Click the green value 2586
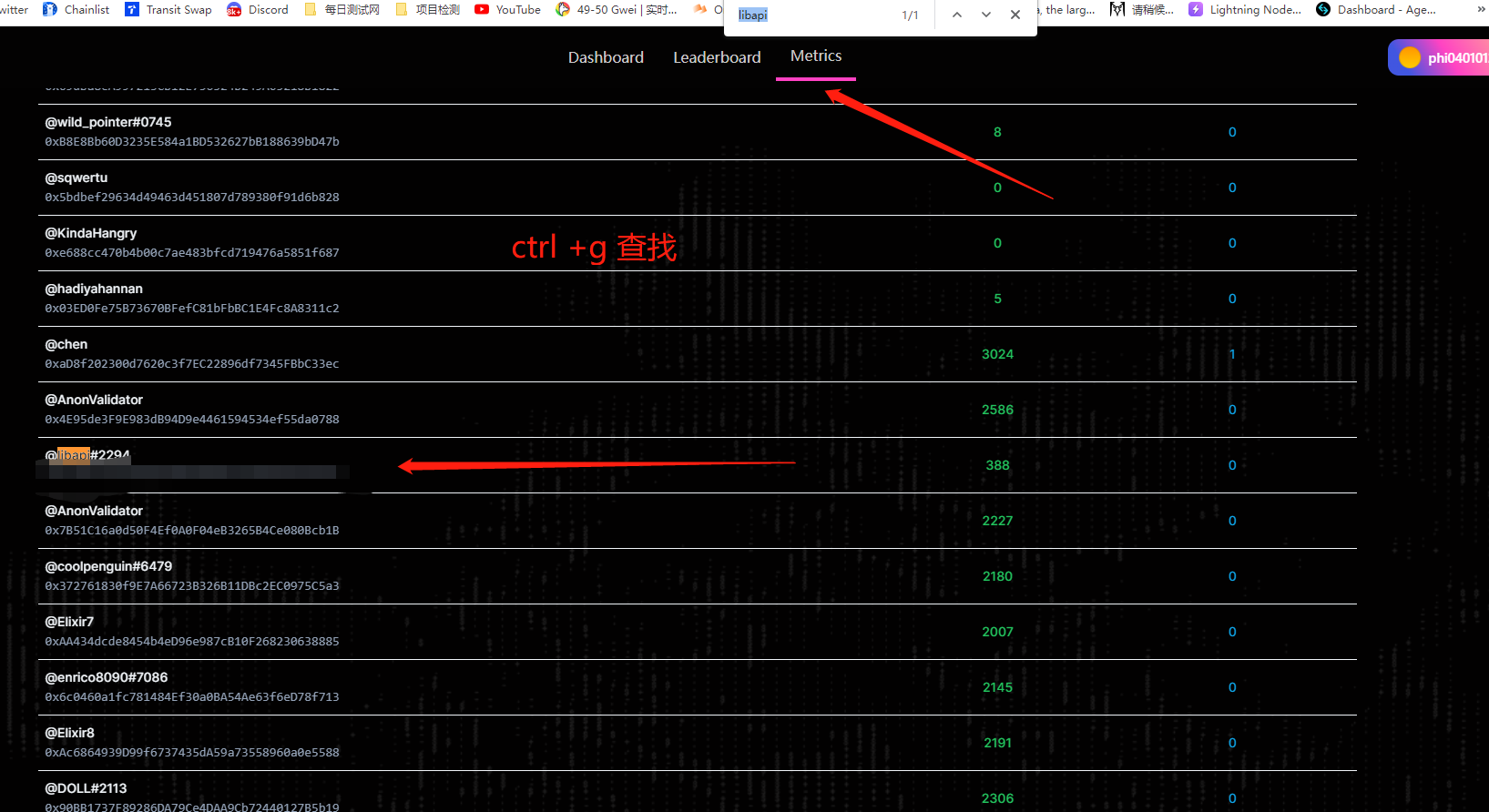 pos(997,410)
